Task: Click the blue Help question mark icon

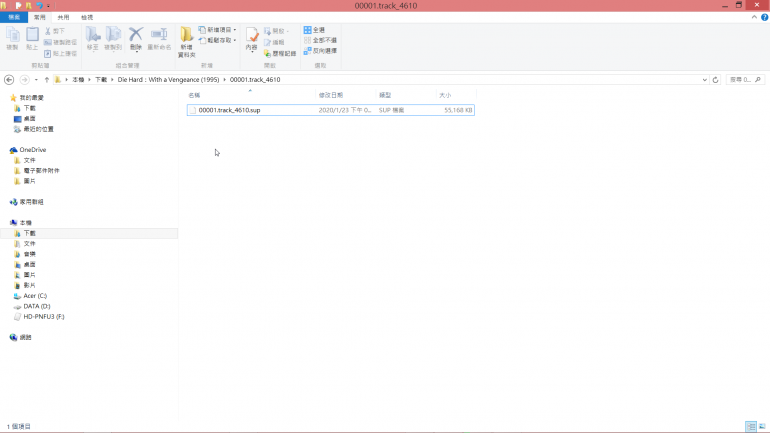Action: tap(765, 17)
